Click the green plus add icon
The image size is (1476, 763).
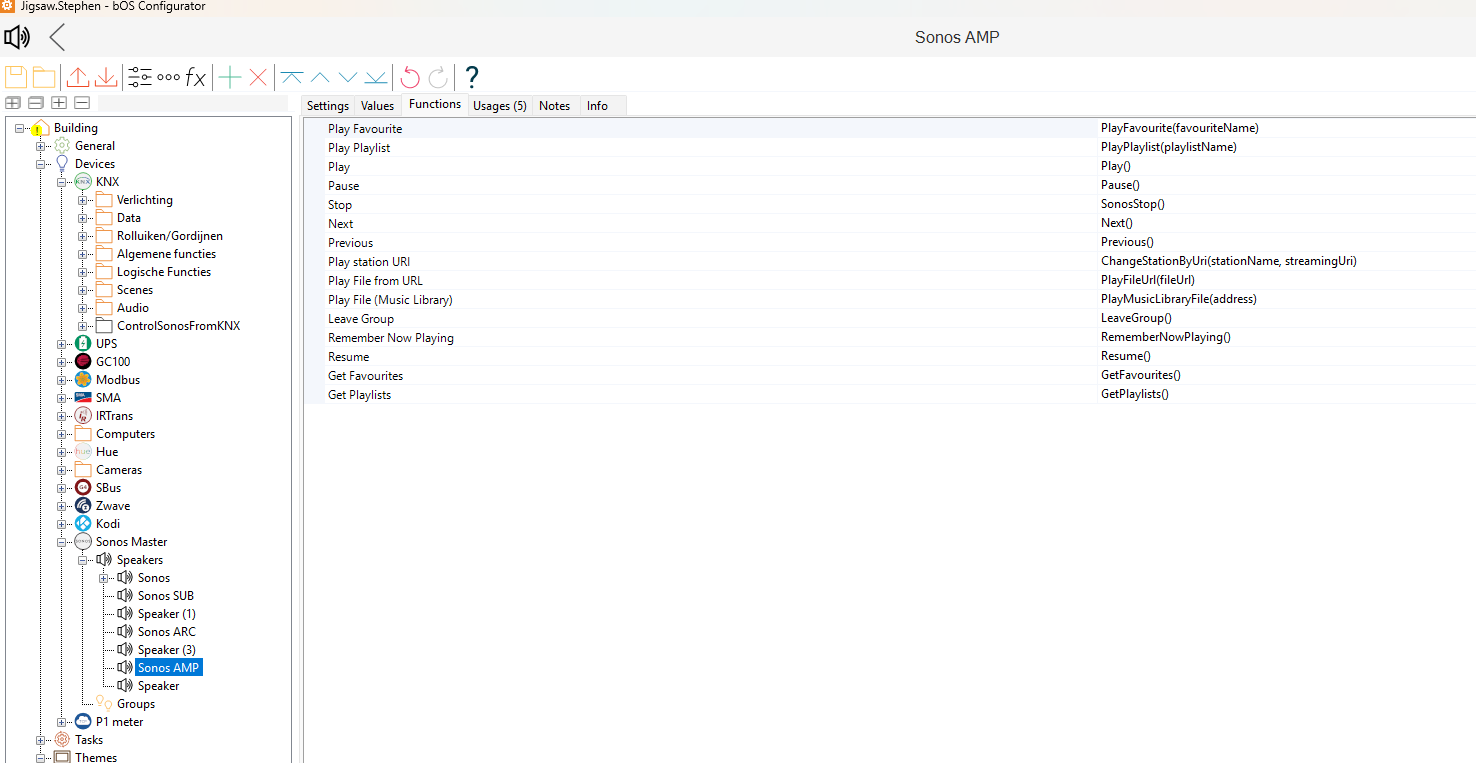point(230,77)
